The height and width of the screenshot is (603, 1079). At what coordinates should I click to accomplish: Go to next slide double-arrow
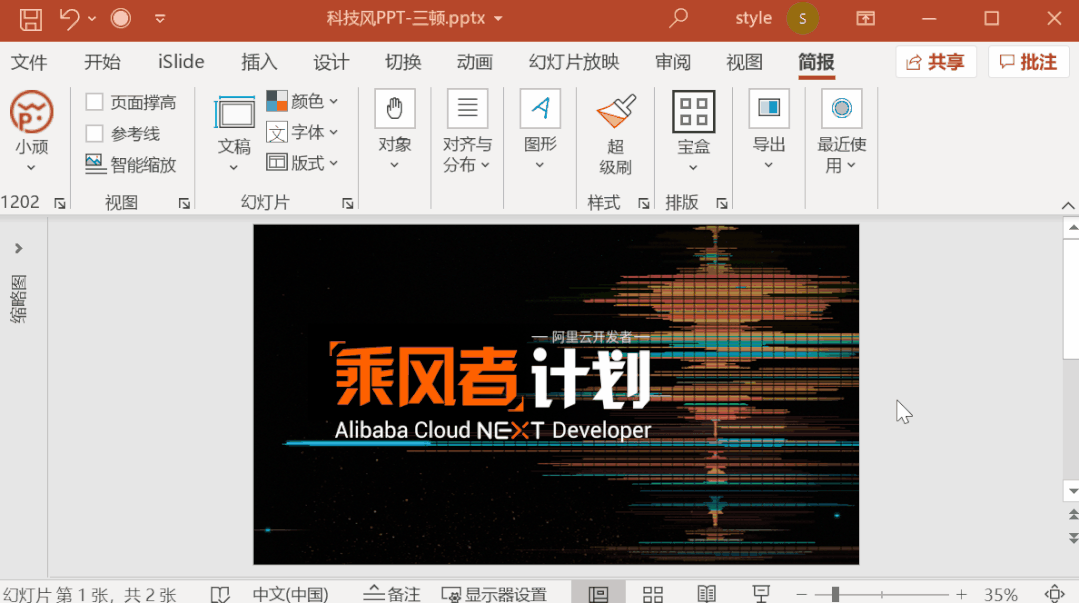[x=1072, y=538]
